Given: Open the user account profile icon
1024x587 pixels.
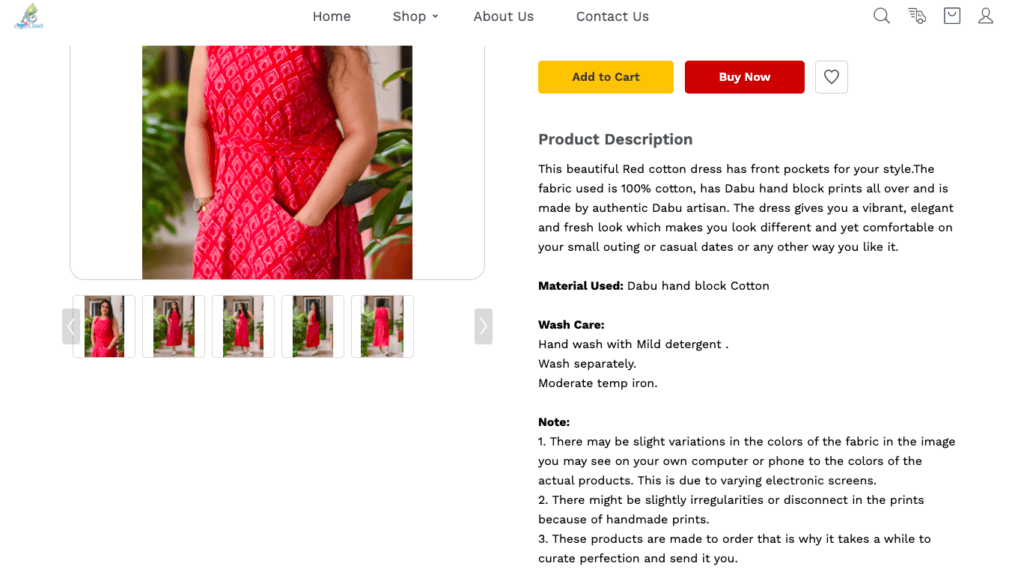Looking at the screenshot, I should point(985,16).
